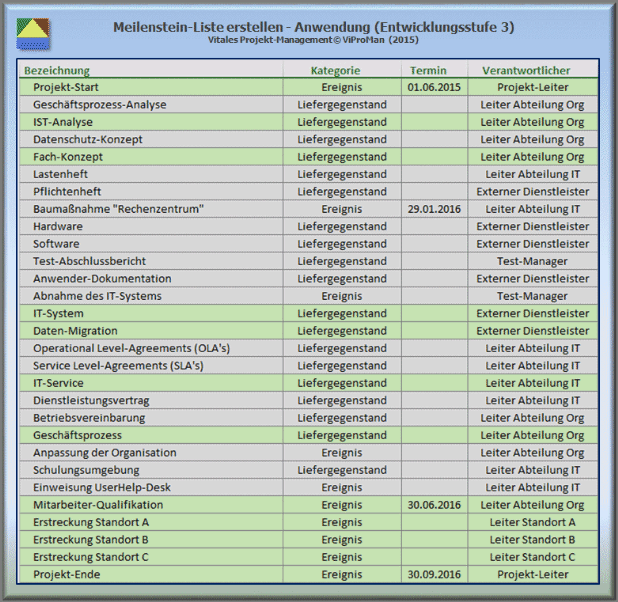Select the Abnahme des IT-Systems cell
Viewport: 618px width, 602px height.
coord(151,296)
